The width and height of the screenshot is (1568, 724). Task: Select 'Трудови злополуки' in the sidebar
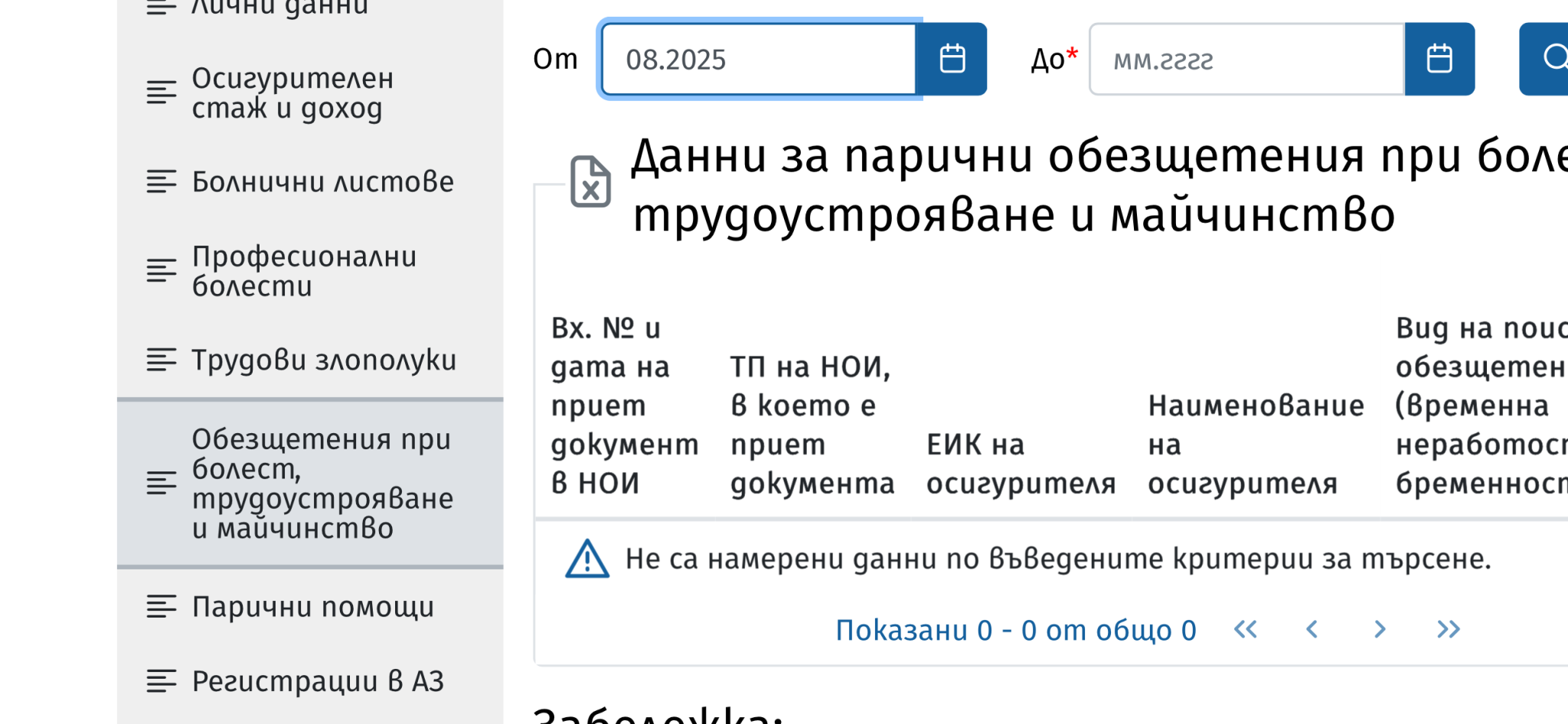[323, 360]
